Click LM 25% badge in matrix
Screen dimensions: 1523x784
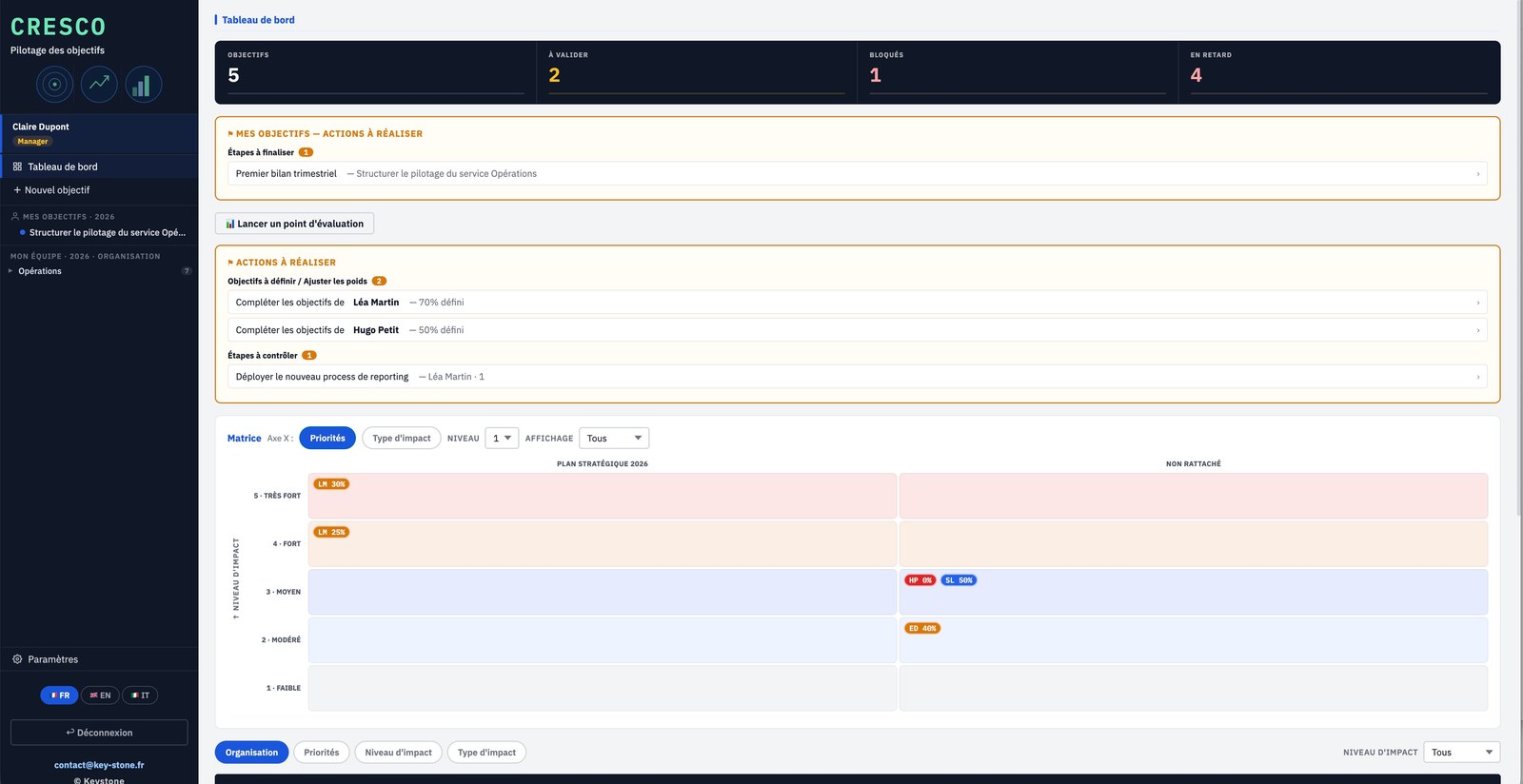[x=331, y=532]
